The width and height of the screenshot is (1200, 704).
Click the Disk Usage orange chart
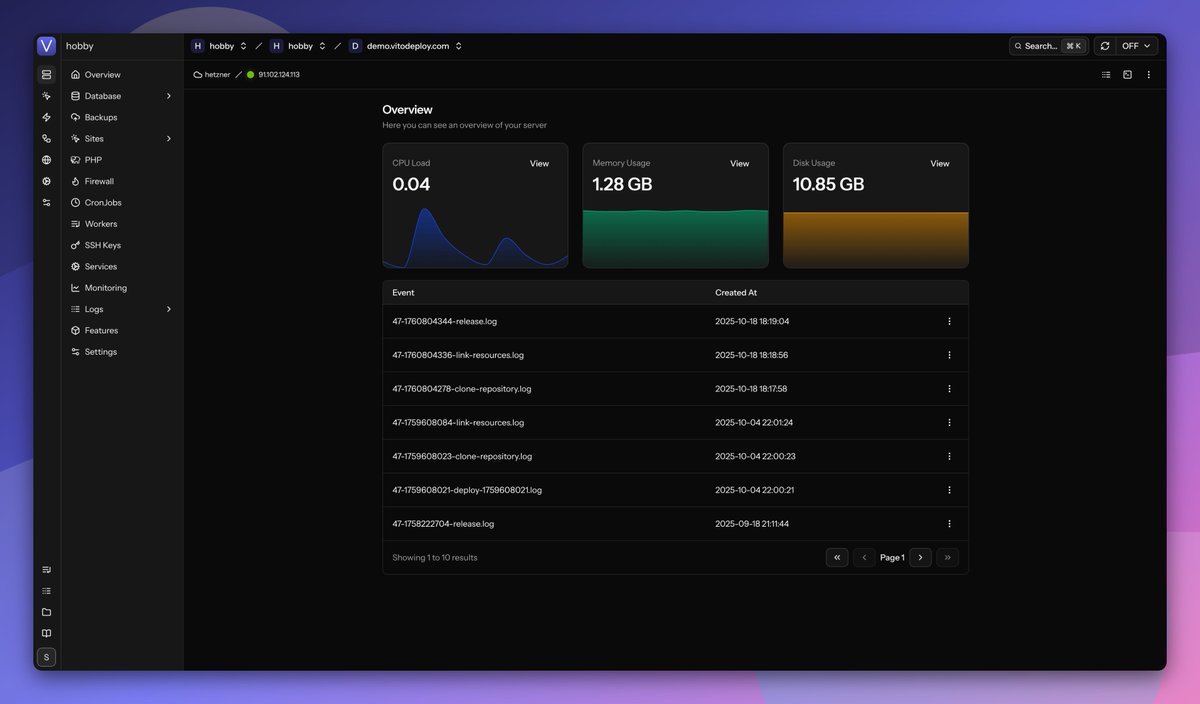(x=876, y=239)
